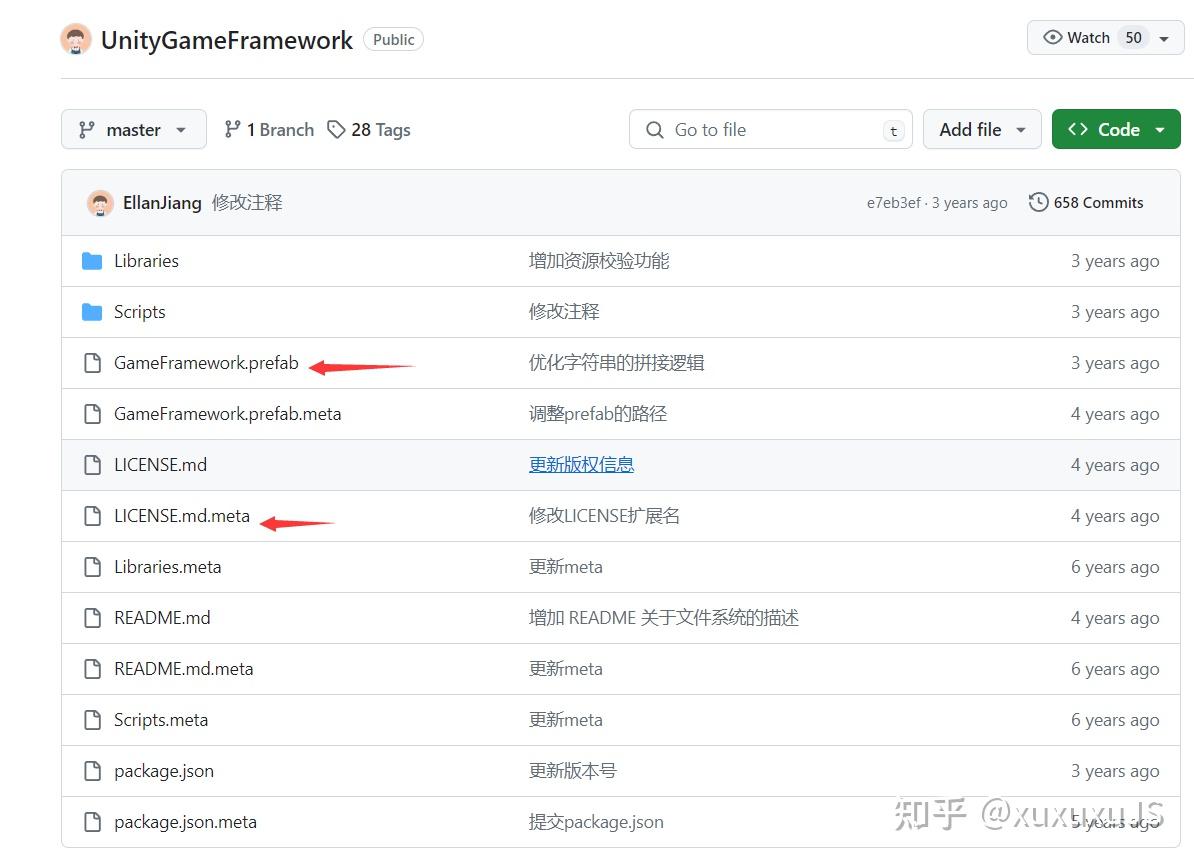
Task: Click the Go to file search field
Action: (x=770, y=129)
